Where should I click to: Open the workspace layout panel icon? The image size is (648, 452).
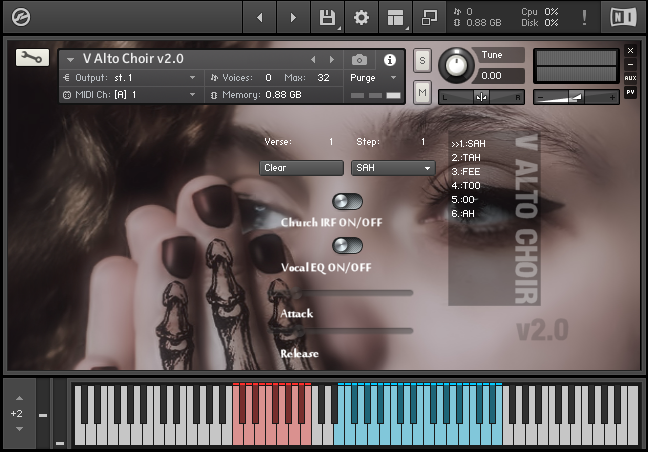tap(395, 17)
